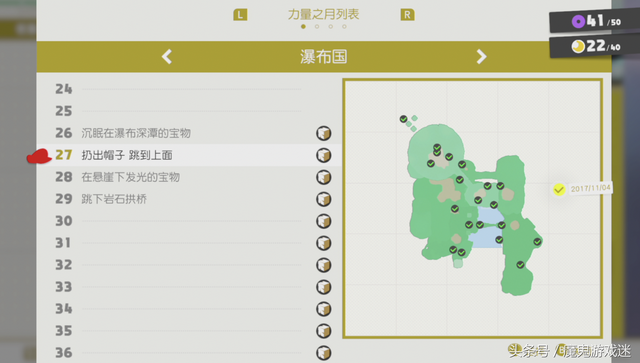The height and width of the screenshot is (363, 640).
Task: Click checkmark on the far east island edge
Action: click(x=538, y=242)
